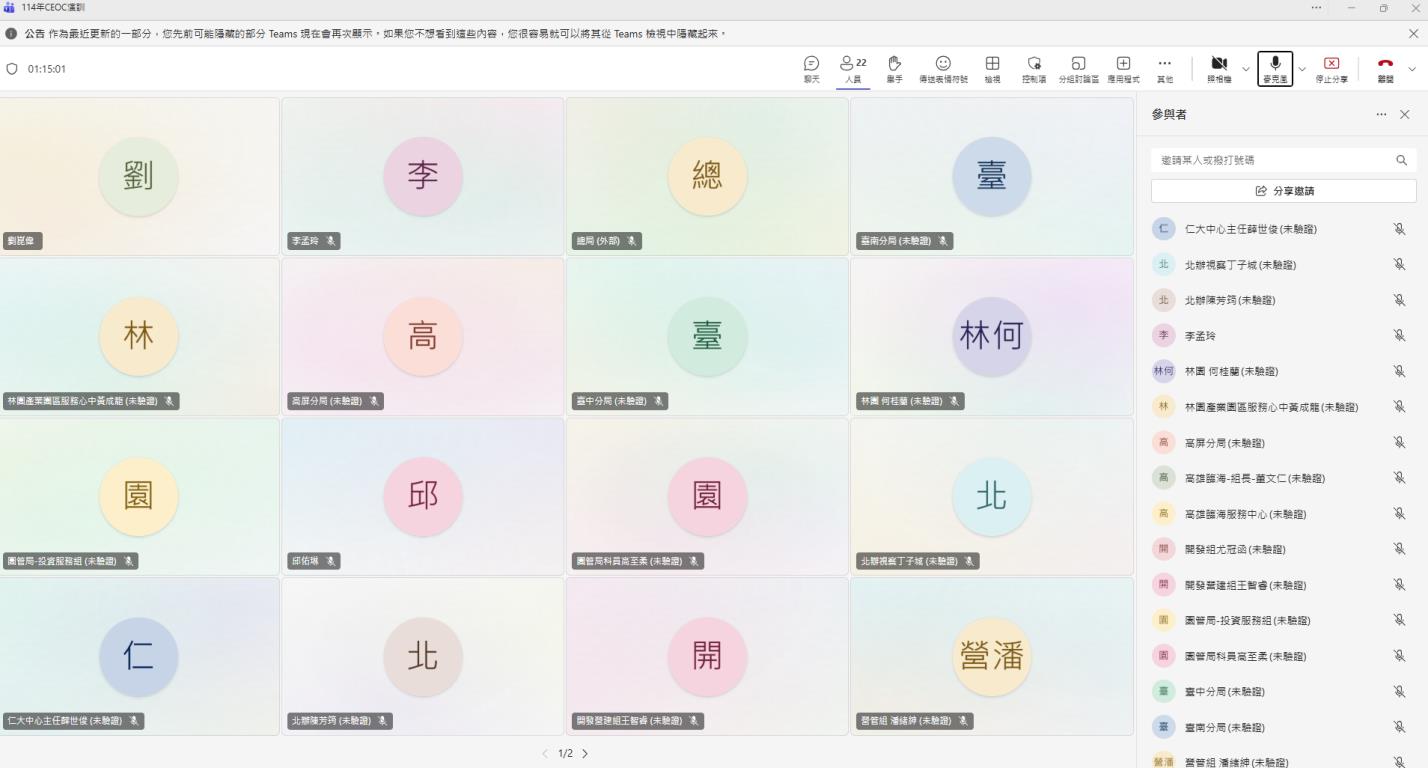Viewport: 1428px width, 768px height.
Task: Hang up with the leave (離開) button
Action: click(1385, 68)
